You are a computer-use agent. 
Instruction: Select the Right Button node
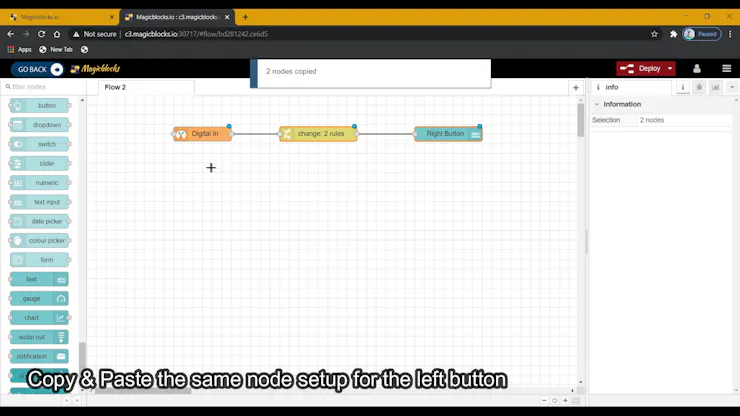pyautogui.click(x=448, y=134)
